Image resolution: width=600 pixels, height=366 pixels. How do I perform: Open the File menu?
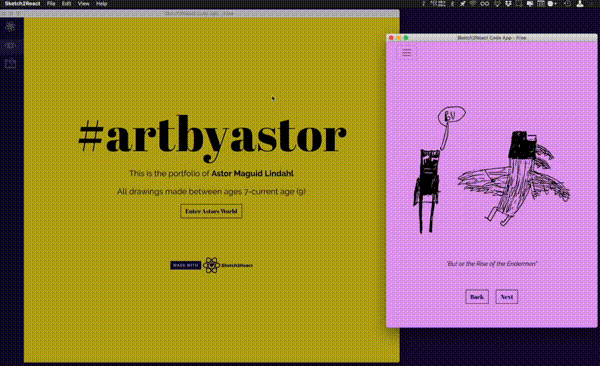click(51, 3)
